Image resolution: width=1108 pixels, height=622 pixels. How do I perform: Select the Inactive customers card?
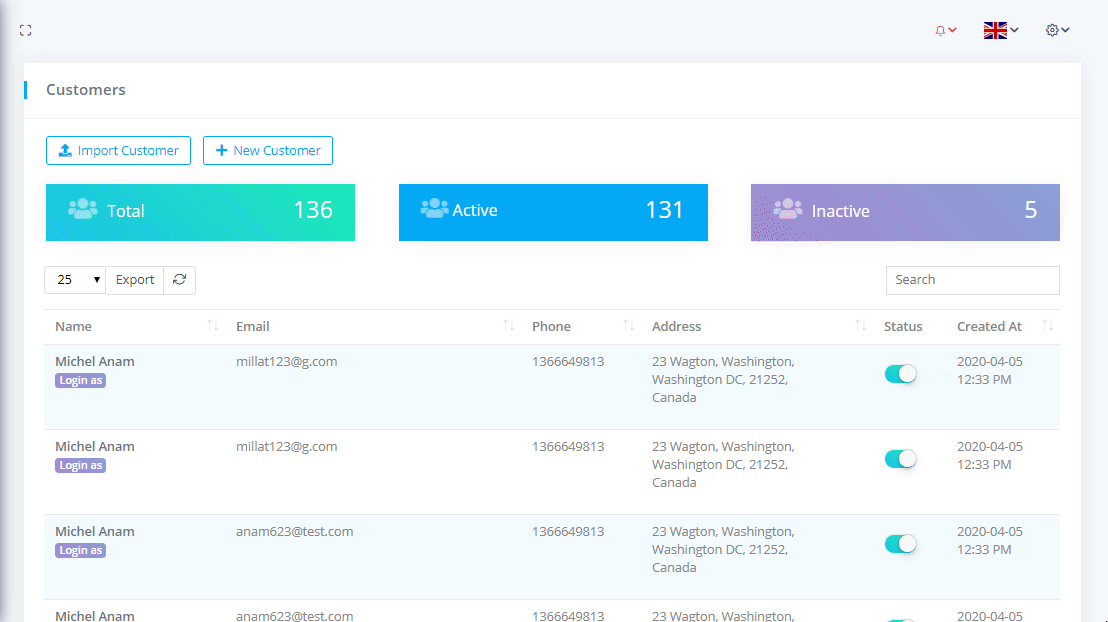pyautogui.click(x=905, y=212)
